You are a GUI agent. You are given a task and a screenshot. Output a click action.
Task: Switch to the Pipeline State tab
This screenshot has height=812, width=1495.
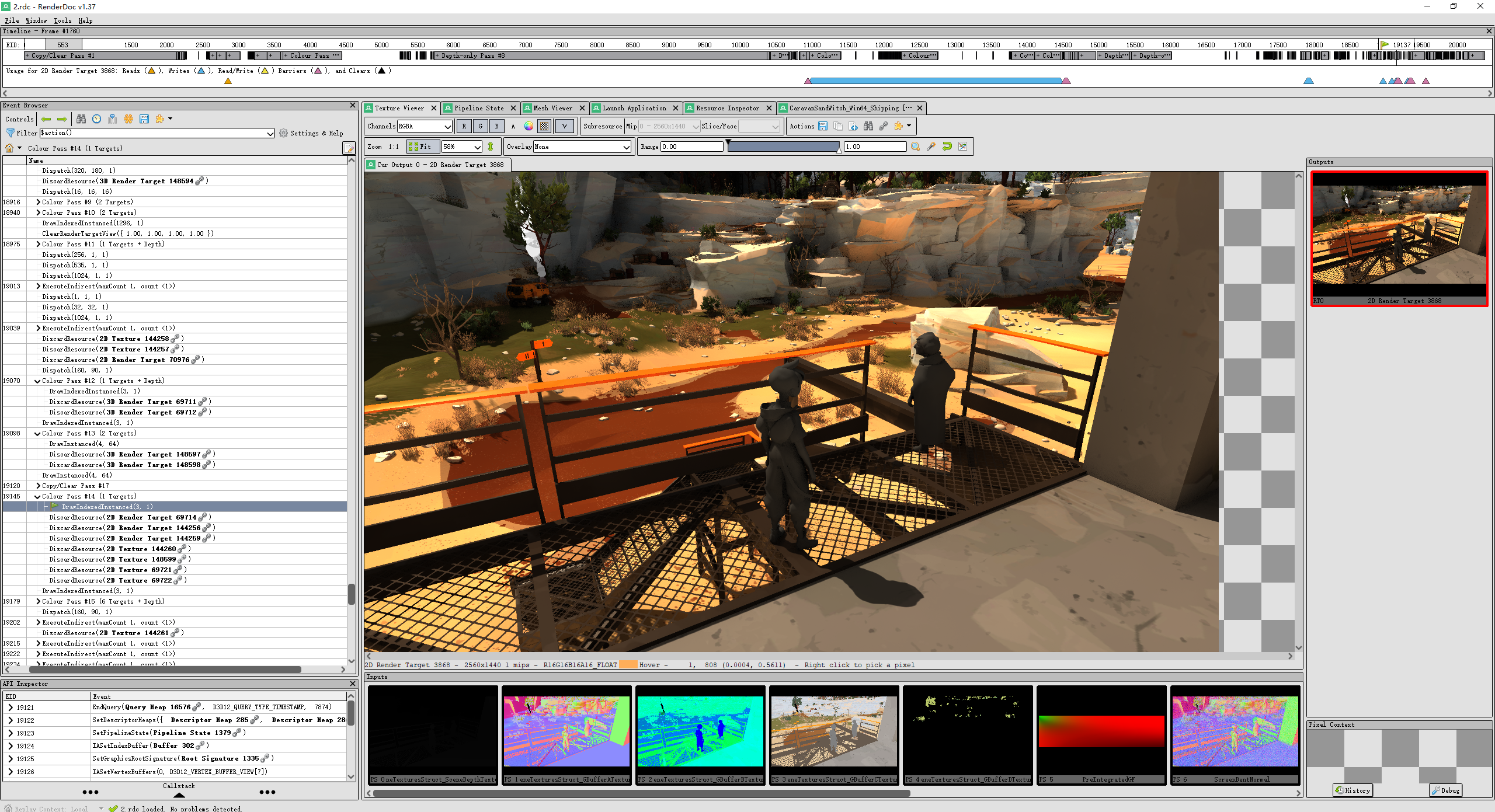(478, 108)
